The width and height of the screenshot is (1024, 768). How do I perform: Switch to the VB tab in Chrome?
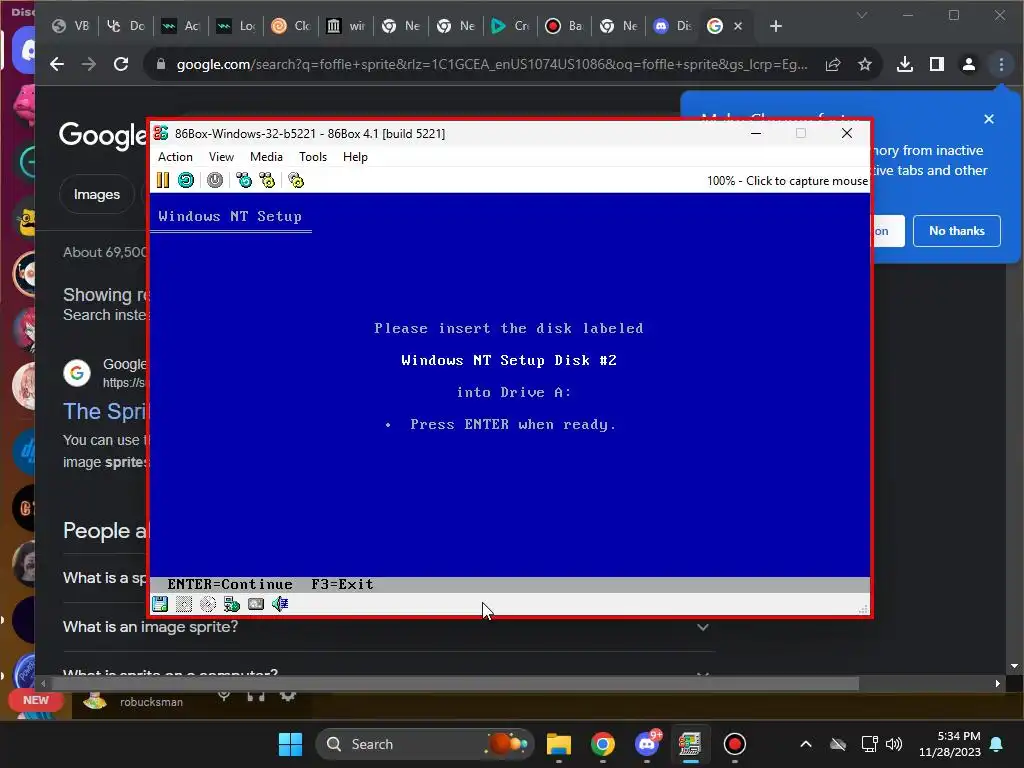coord(71,26)
